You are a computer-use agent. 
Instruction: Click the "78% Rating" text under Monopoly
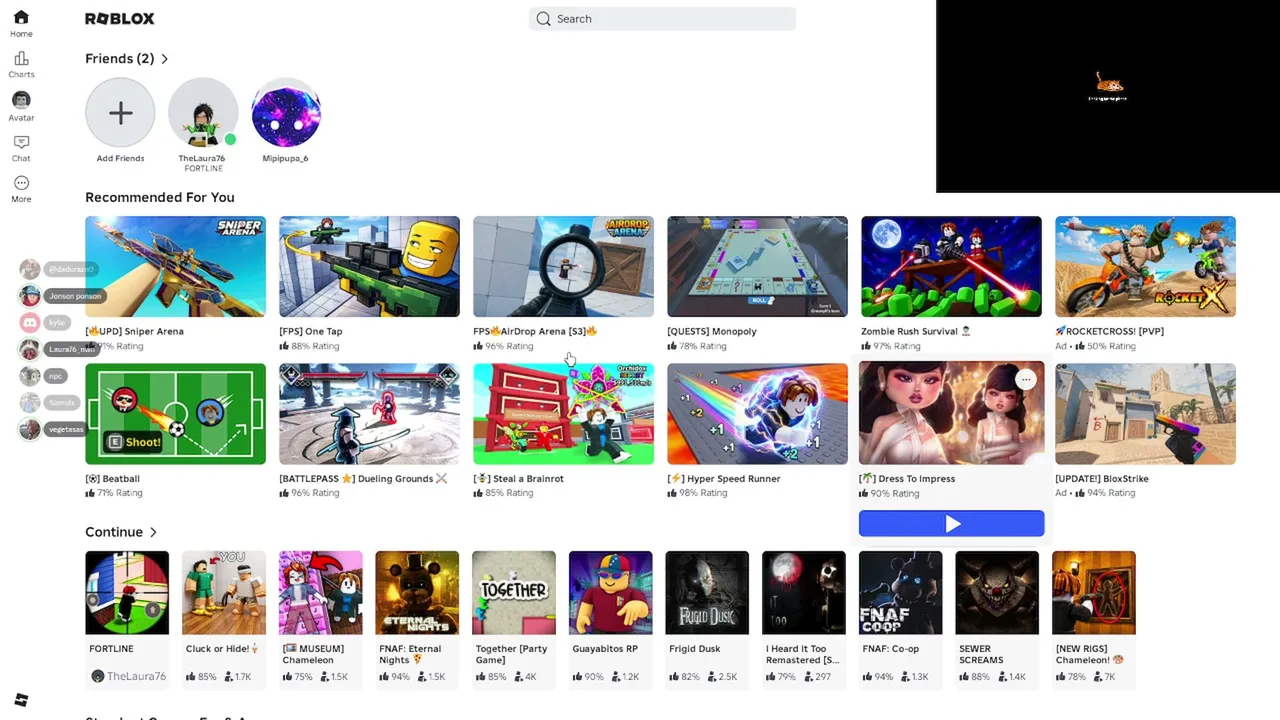(x=702, y=346)
